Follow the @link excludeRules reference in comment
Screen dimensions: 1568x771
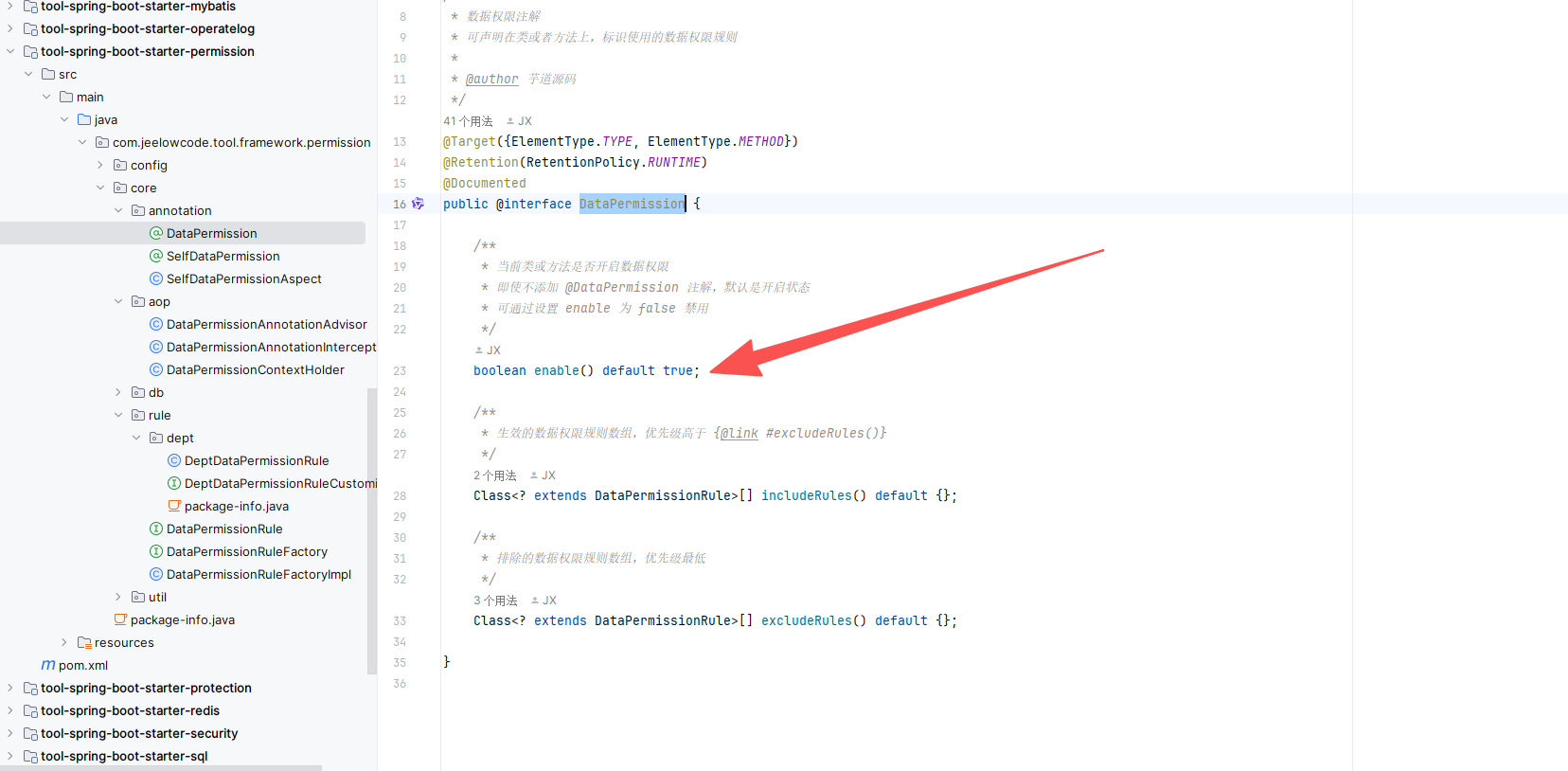coord(739,433)
